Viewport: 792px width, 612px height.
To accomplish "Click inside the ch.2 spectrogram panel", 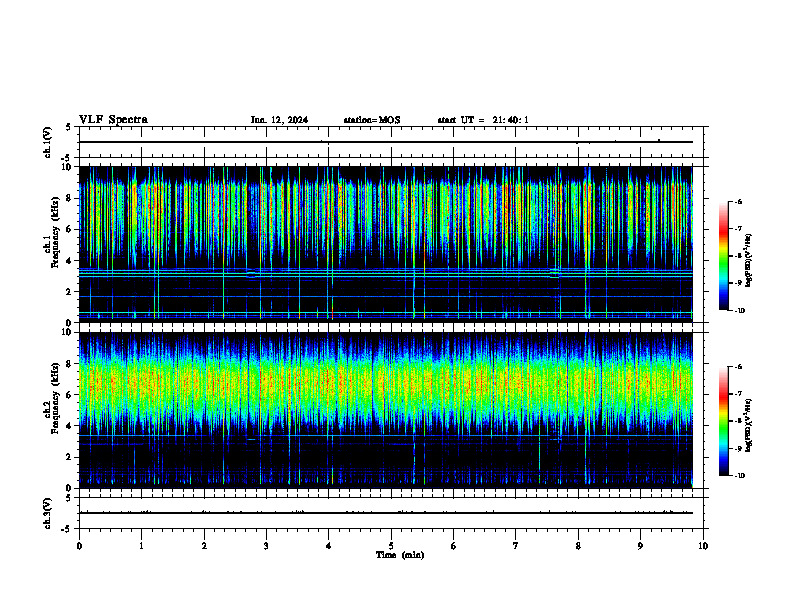I will click(385, 410).
